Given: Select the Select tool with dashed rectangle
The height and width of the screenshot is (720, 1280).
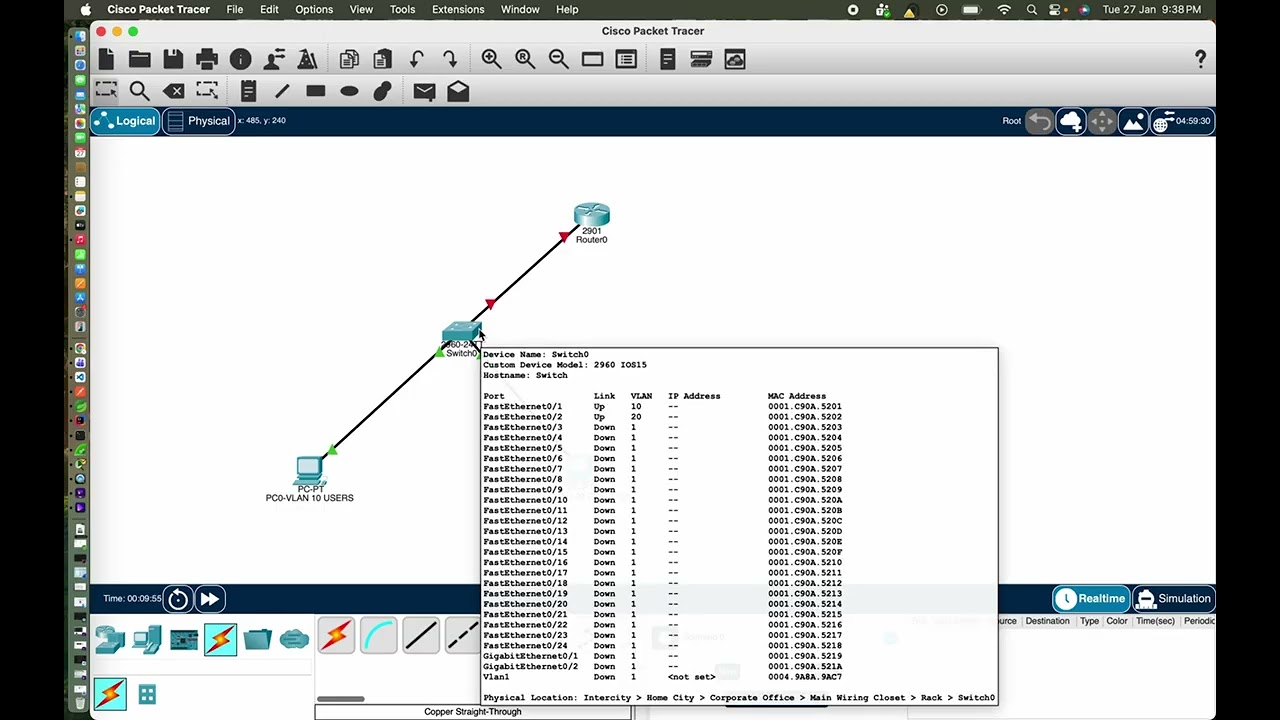Looking at the screenshot, I should coord(106,91).
